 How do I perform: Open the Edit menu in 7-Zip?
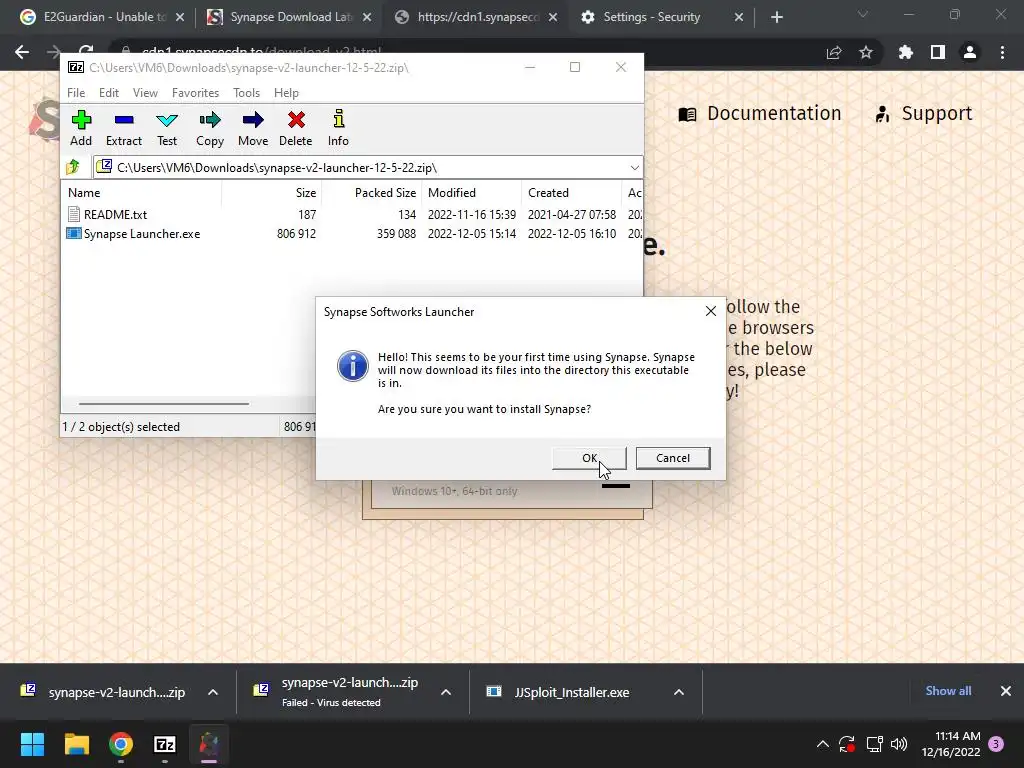point(108,93)
